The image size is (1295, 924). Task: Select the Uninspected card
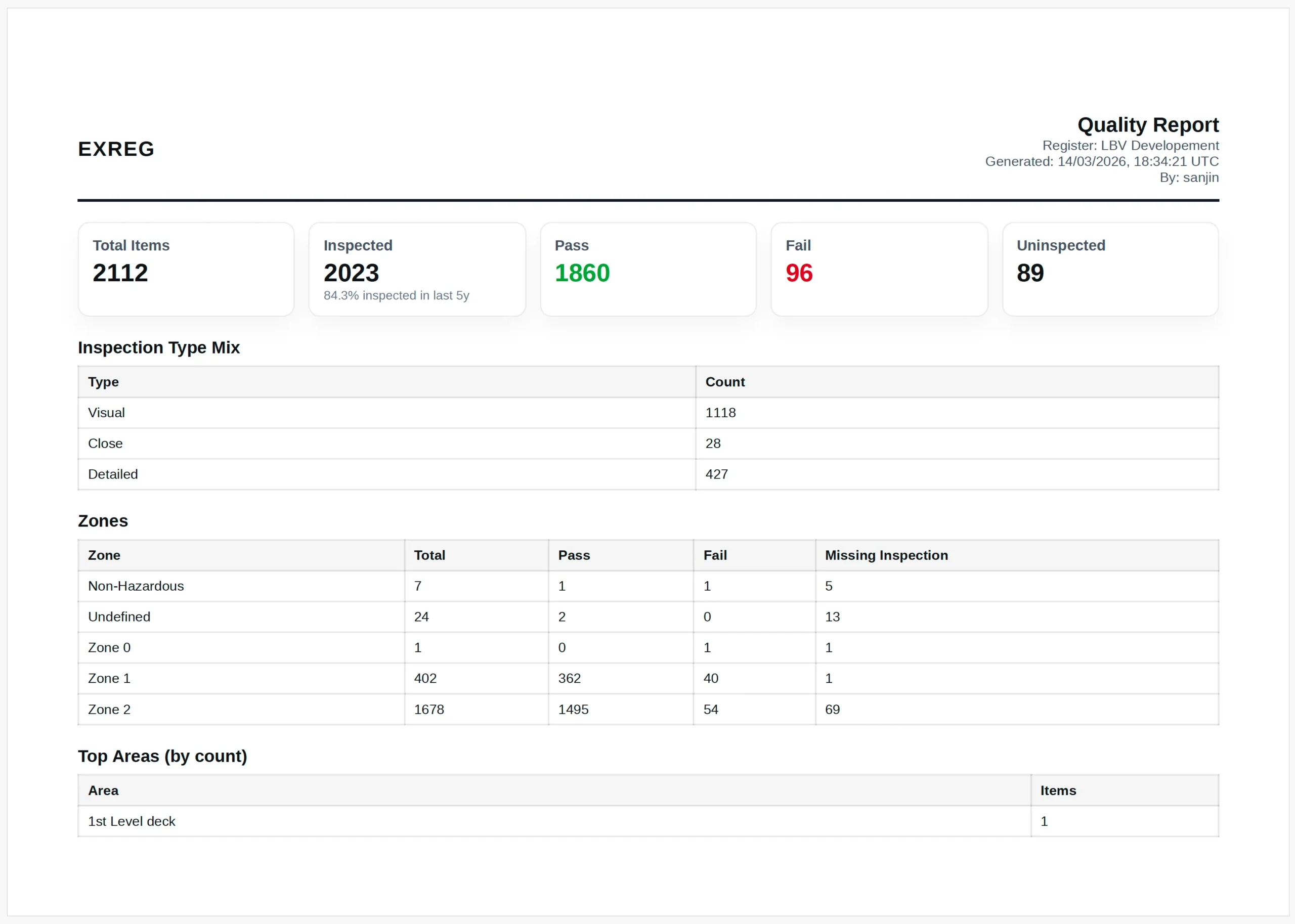click(1109, 269)
